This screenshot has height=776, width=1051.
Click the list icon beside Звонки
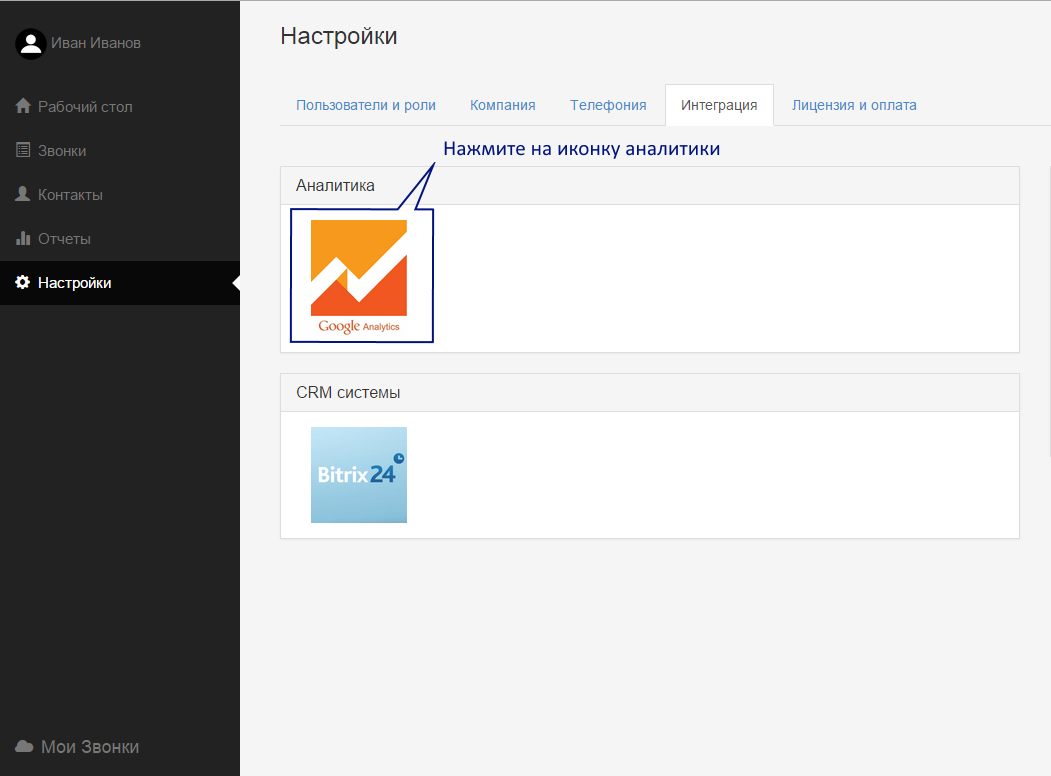(23, 150)
